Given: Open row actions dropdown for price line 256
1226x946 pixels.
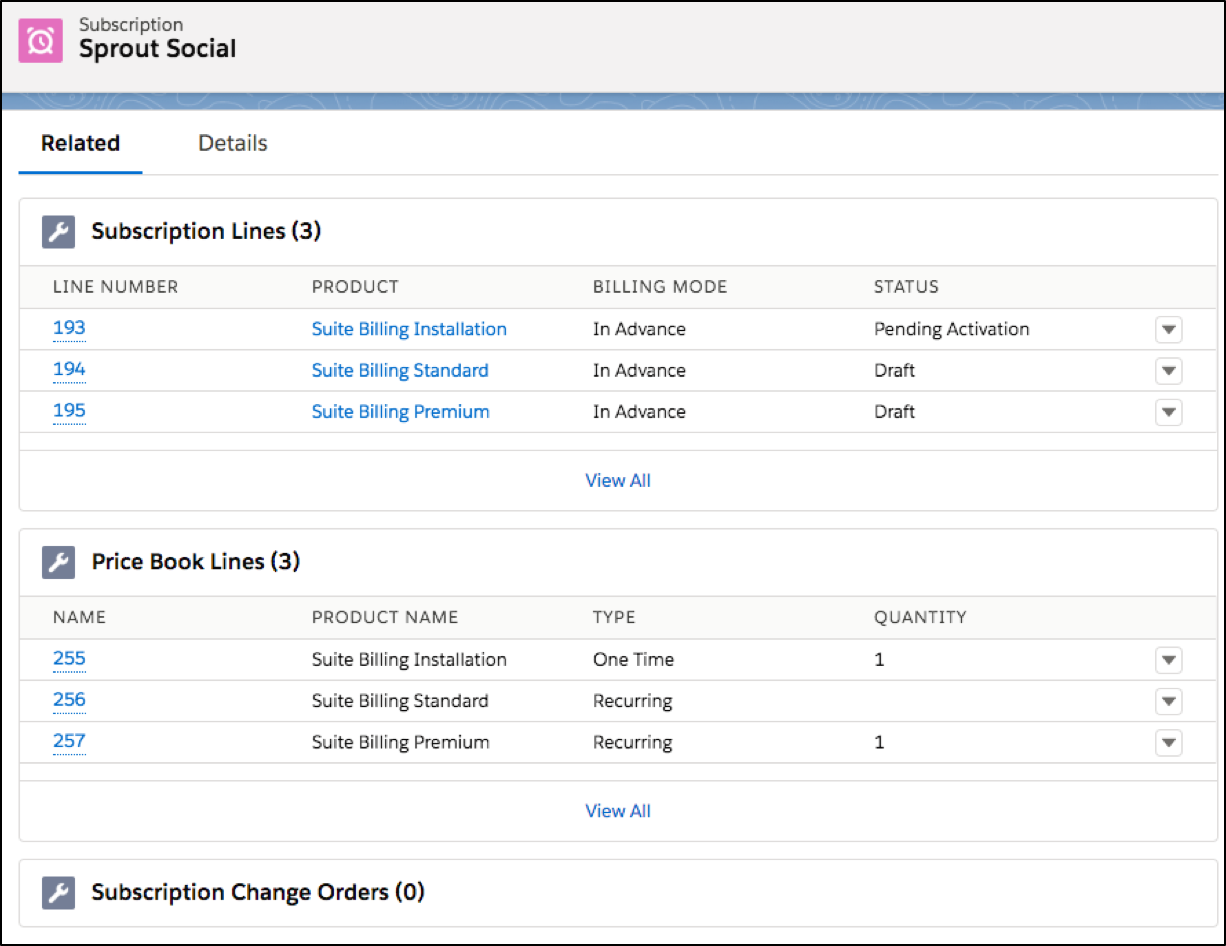Looking at the screenshot, I should 1168,701.
